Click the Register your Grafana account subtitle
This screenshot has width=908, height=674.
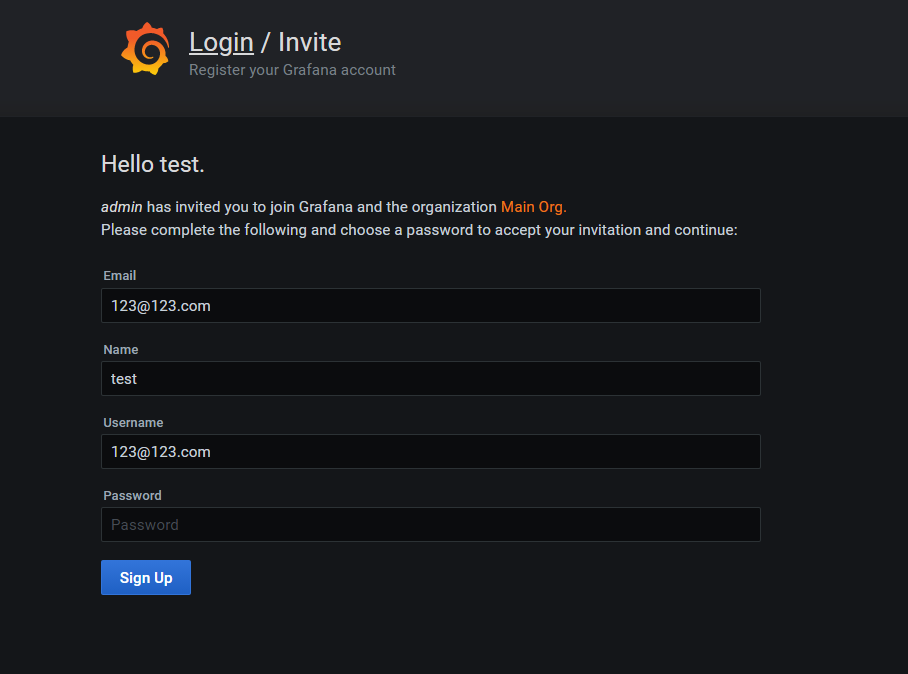point(292,70)
